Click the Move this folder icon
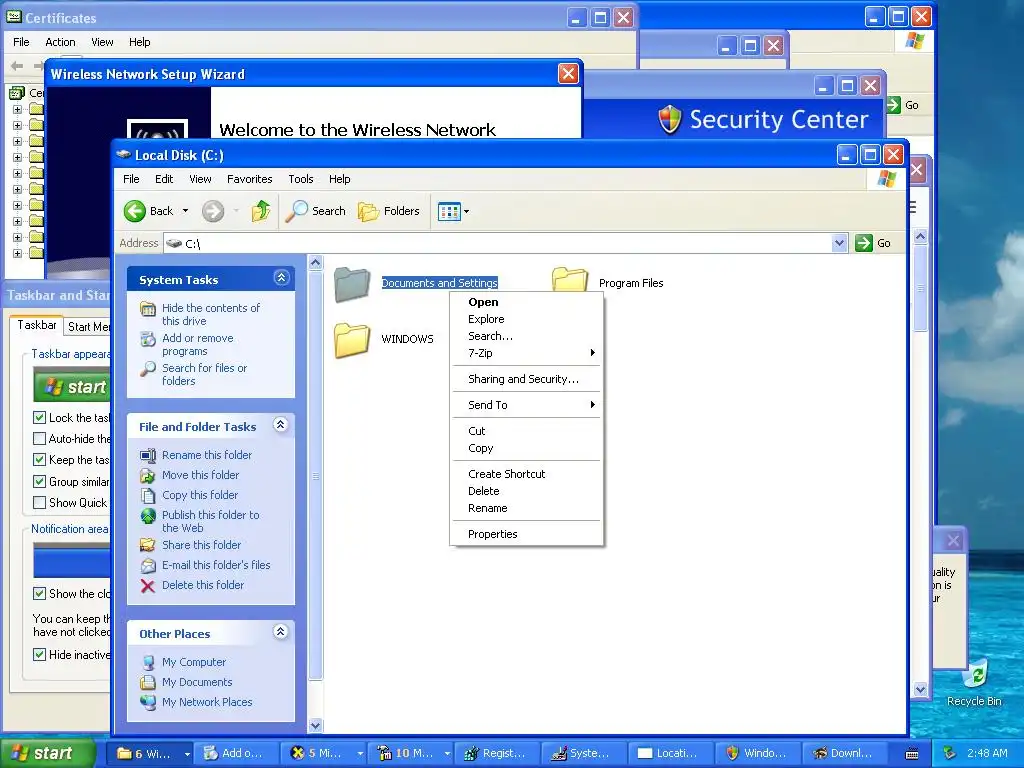 148,475
